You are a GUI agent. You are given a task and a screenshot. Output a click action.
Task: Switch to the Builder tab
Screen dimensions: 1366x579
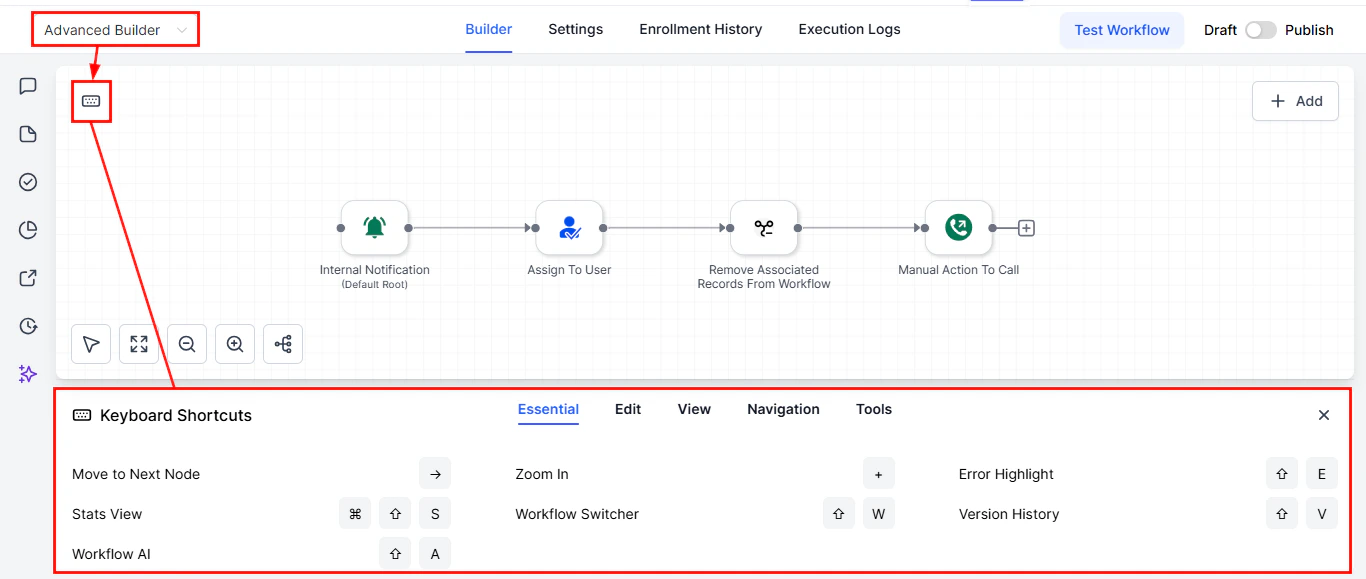489,29
